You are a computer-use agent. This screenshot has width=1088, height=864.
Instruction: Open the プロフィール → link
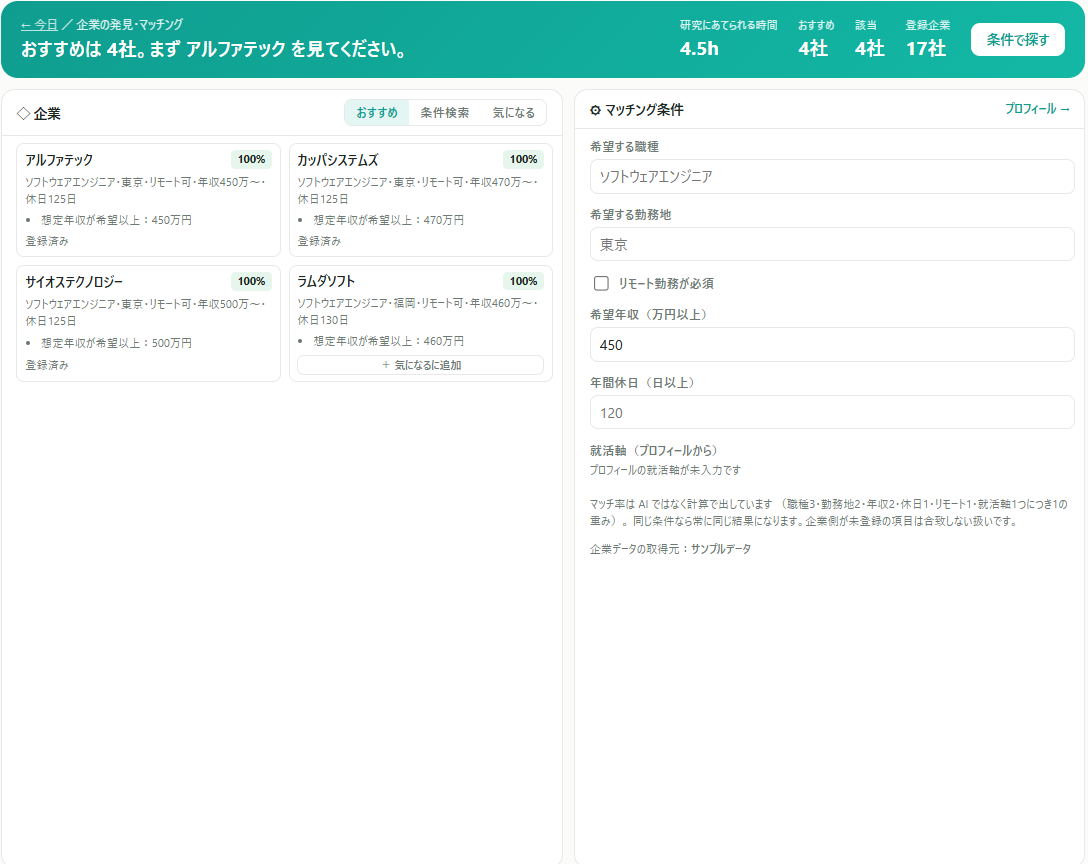tap(1037, 109)
